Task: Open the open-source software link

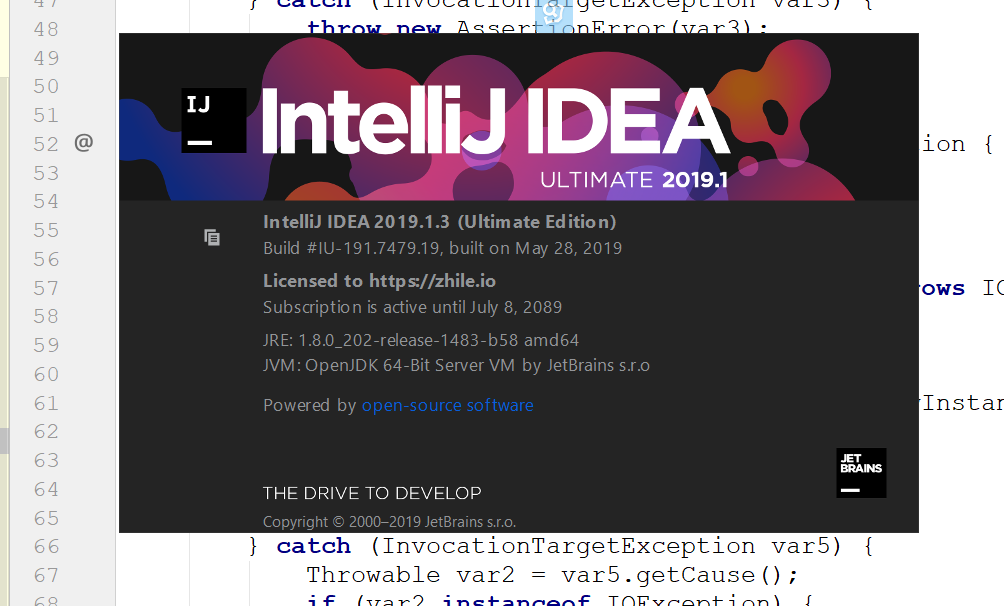Action: 447,405
